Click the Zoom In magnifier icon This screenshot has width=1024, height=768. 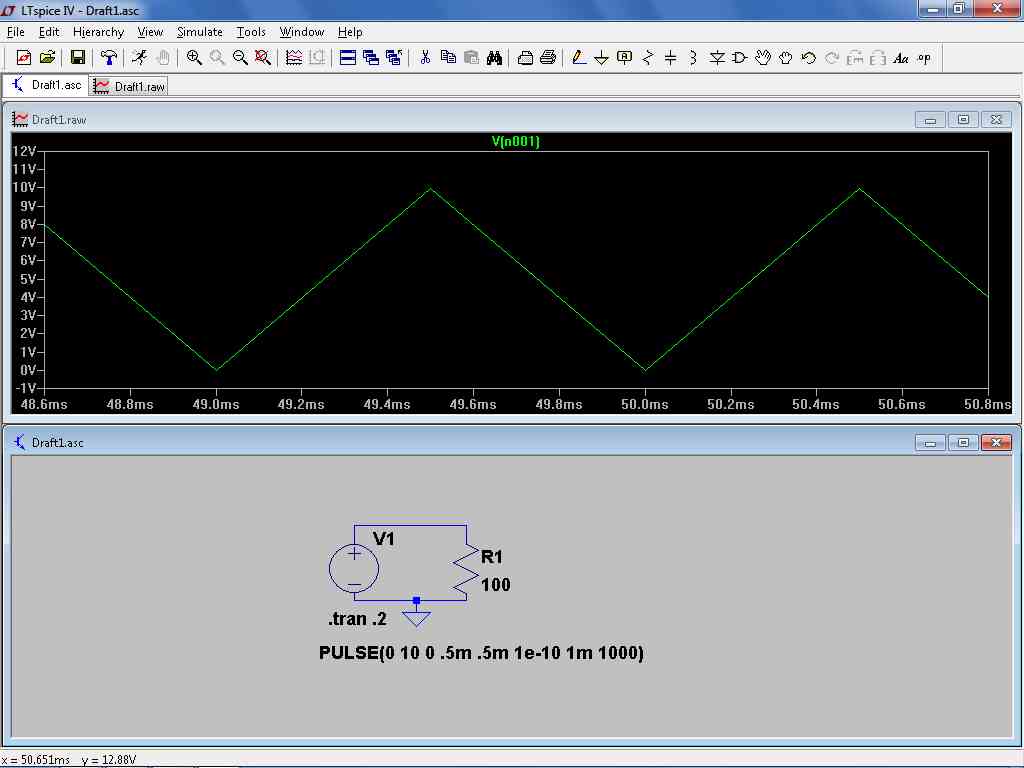pyautogui.click(x=194, y=58)
